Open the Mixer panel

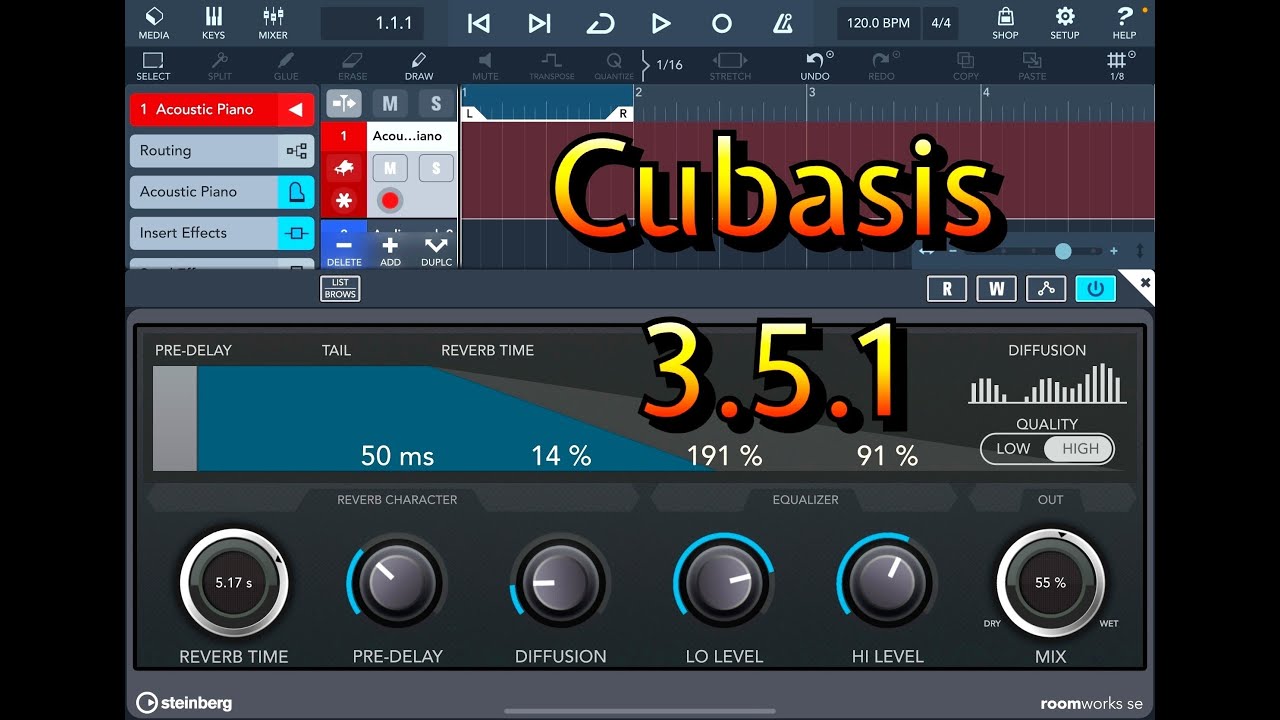tap(273, 23)
